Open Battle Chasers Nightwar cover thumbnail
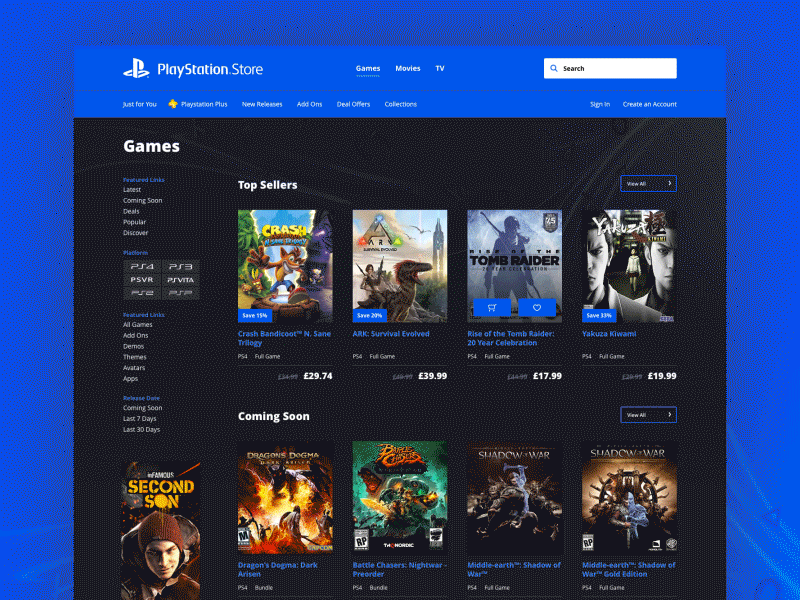Screen dimensions: 800x600 pyautogui.click(x=400, y=497)
